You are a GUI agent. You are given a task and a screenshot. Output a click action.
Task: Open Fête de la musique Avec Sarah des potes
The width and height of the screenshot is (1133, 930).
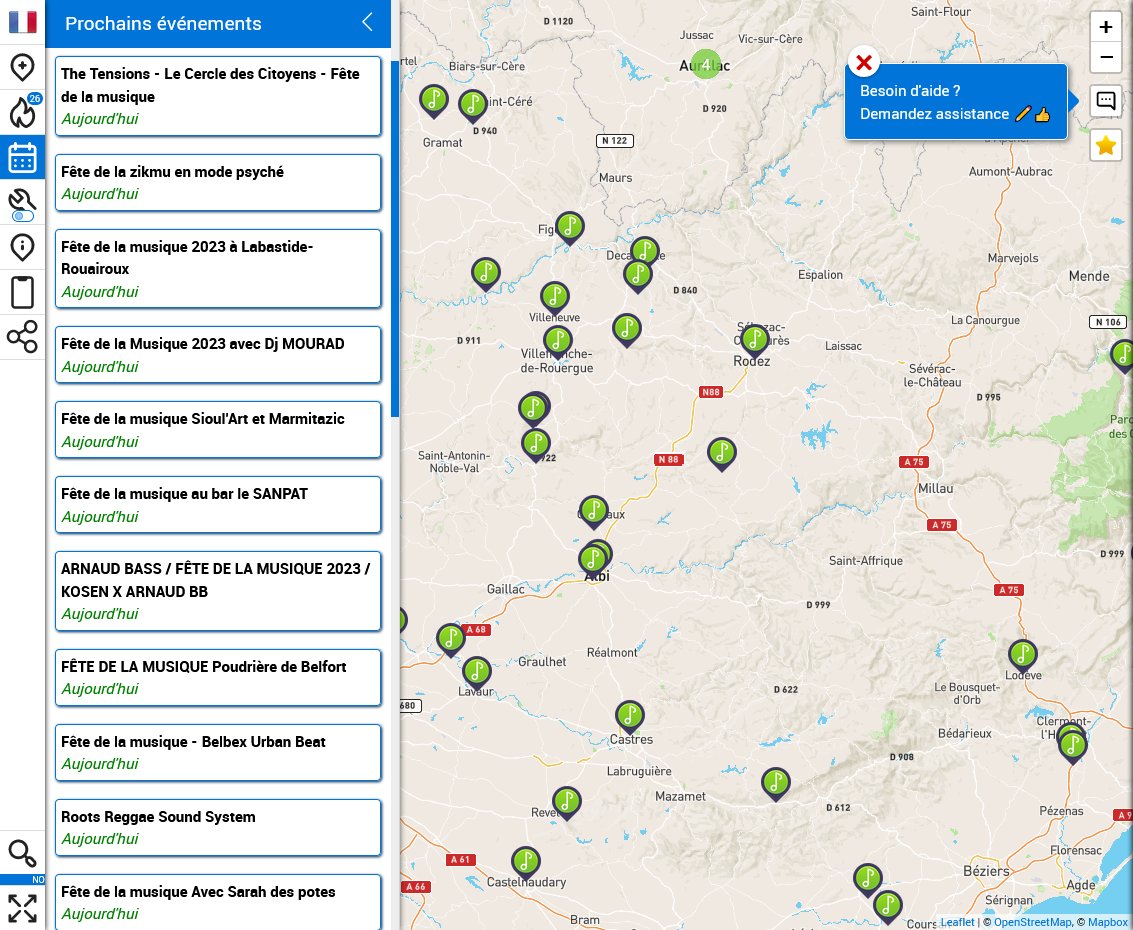[x=218, y=903]
